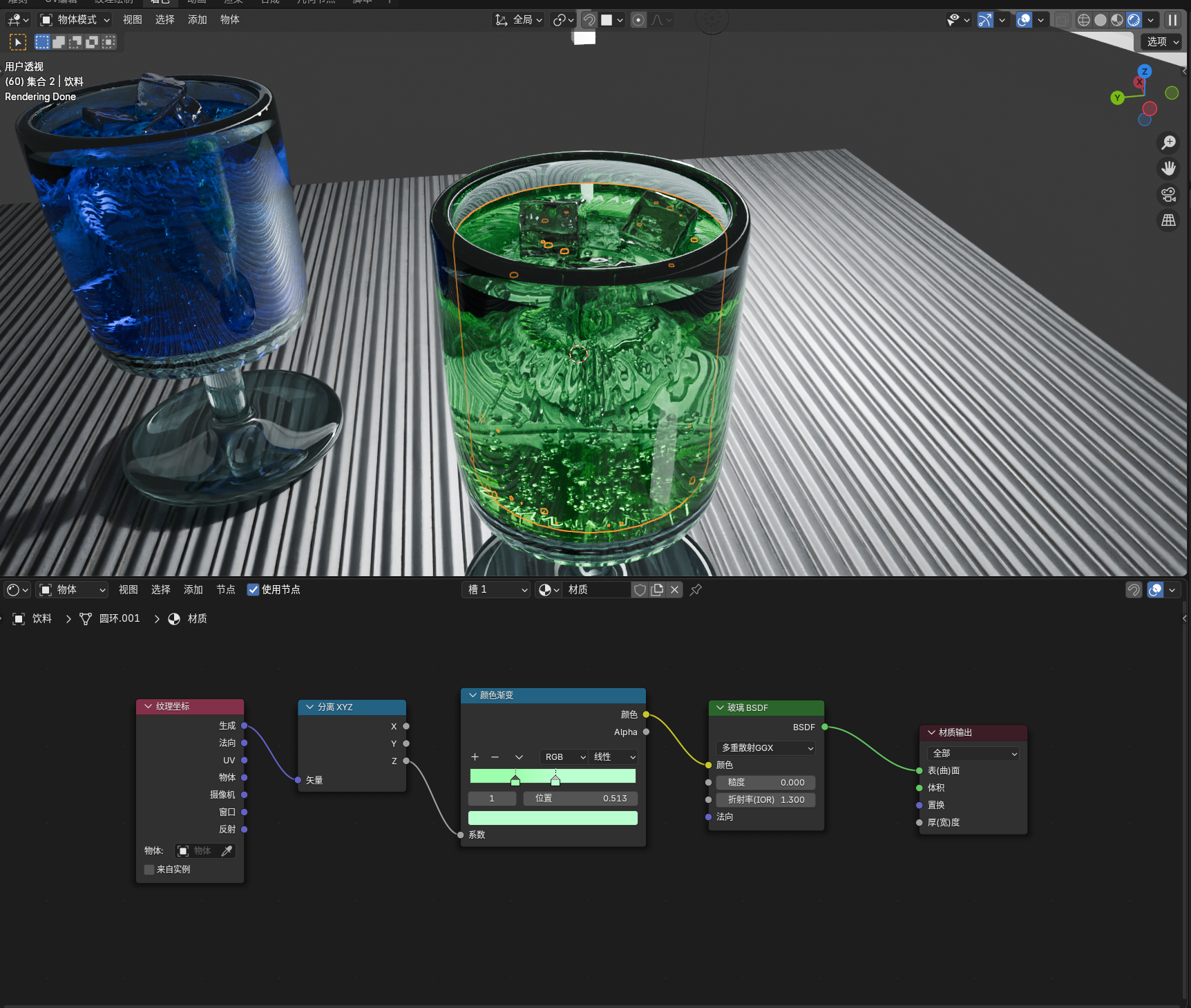
Task: Click 圆环.001 in the node breadcrumb
Action: [120, 619]
